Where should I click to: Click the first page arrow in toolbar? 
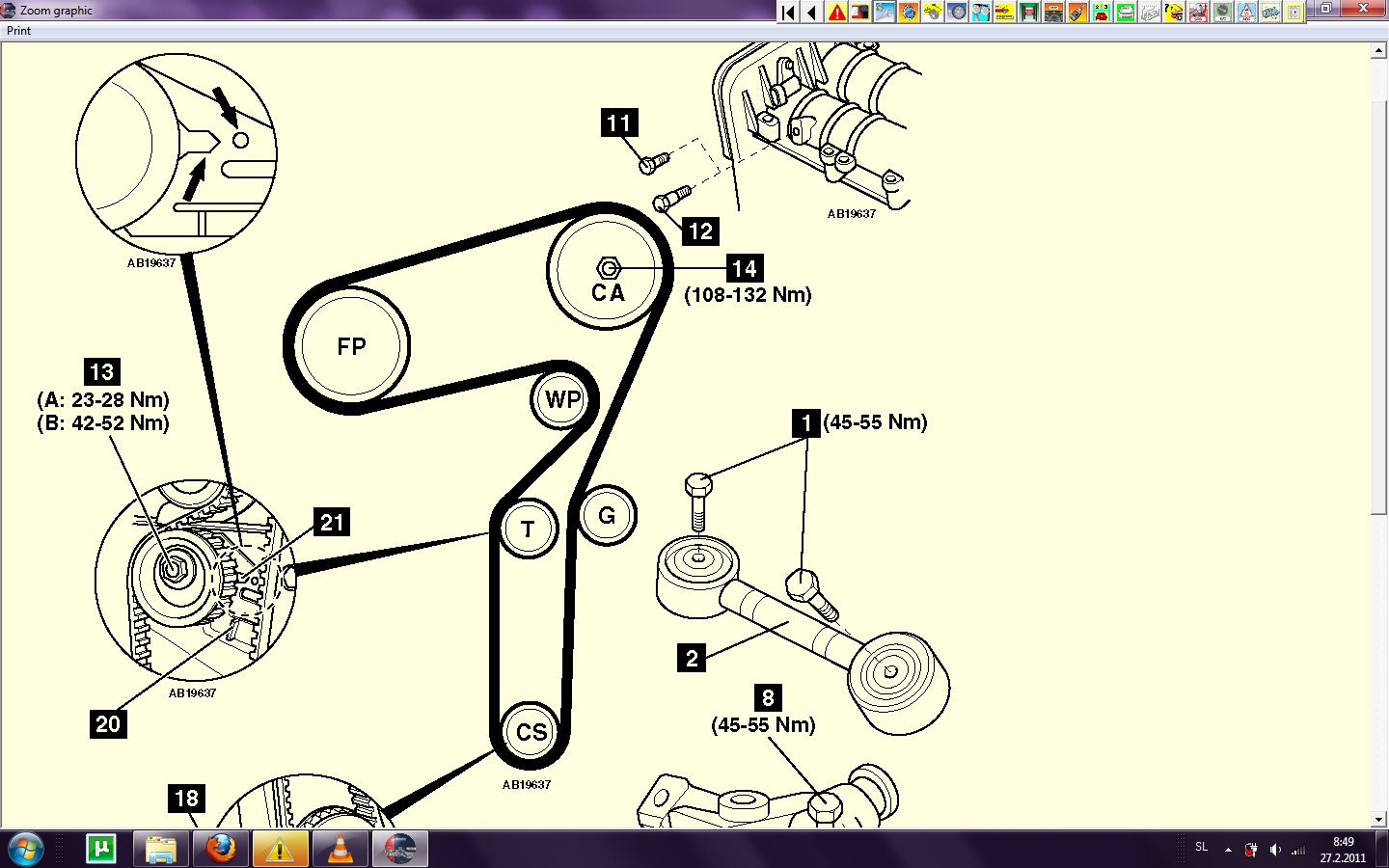[789, 12]
